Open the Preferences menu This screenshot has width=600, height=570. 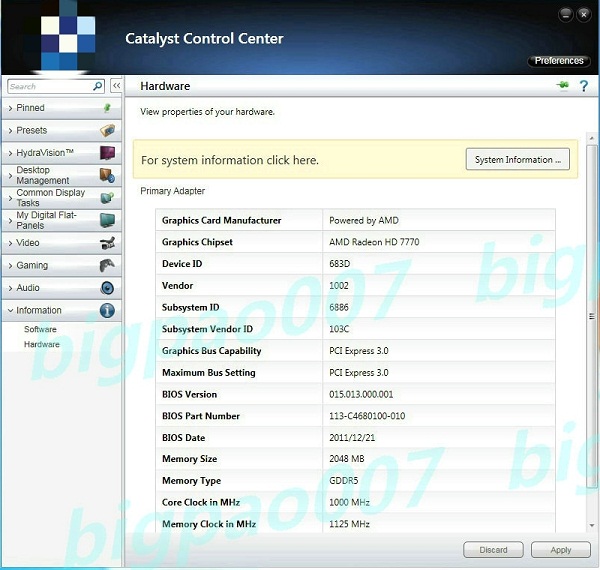tap(559, 61)
